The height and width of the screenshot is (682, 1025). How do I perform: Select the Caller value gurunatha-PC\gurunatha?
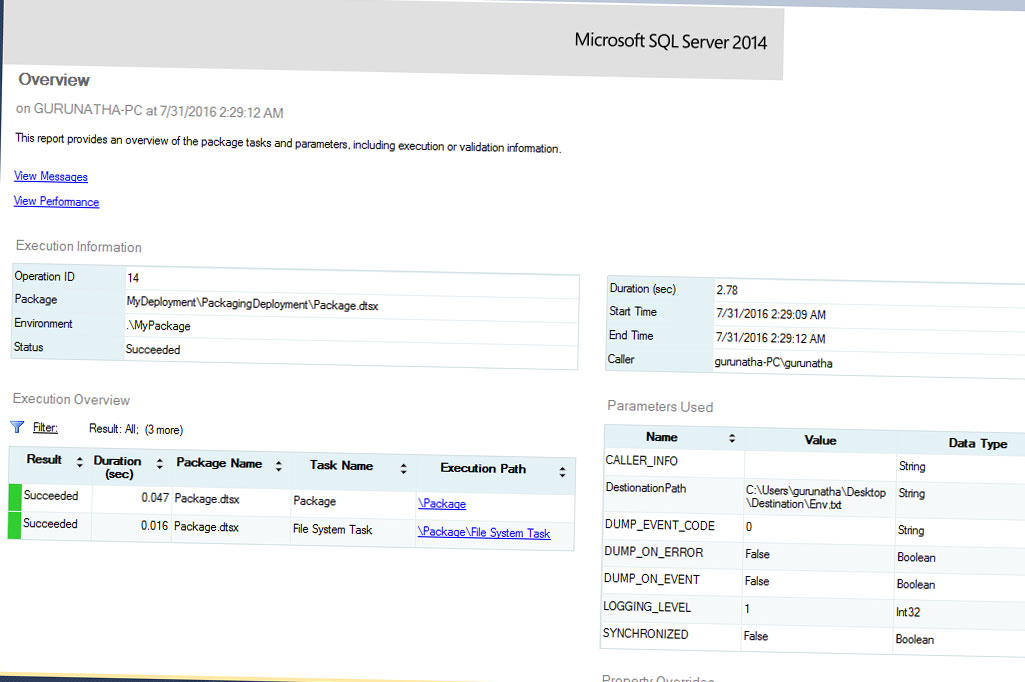[x=773, y=362]
